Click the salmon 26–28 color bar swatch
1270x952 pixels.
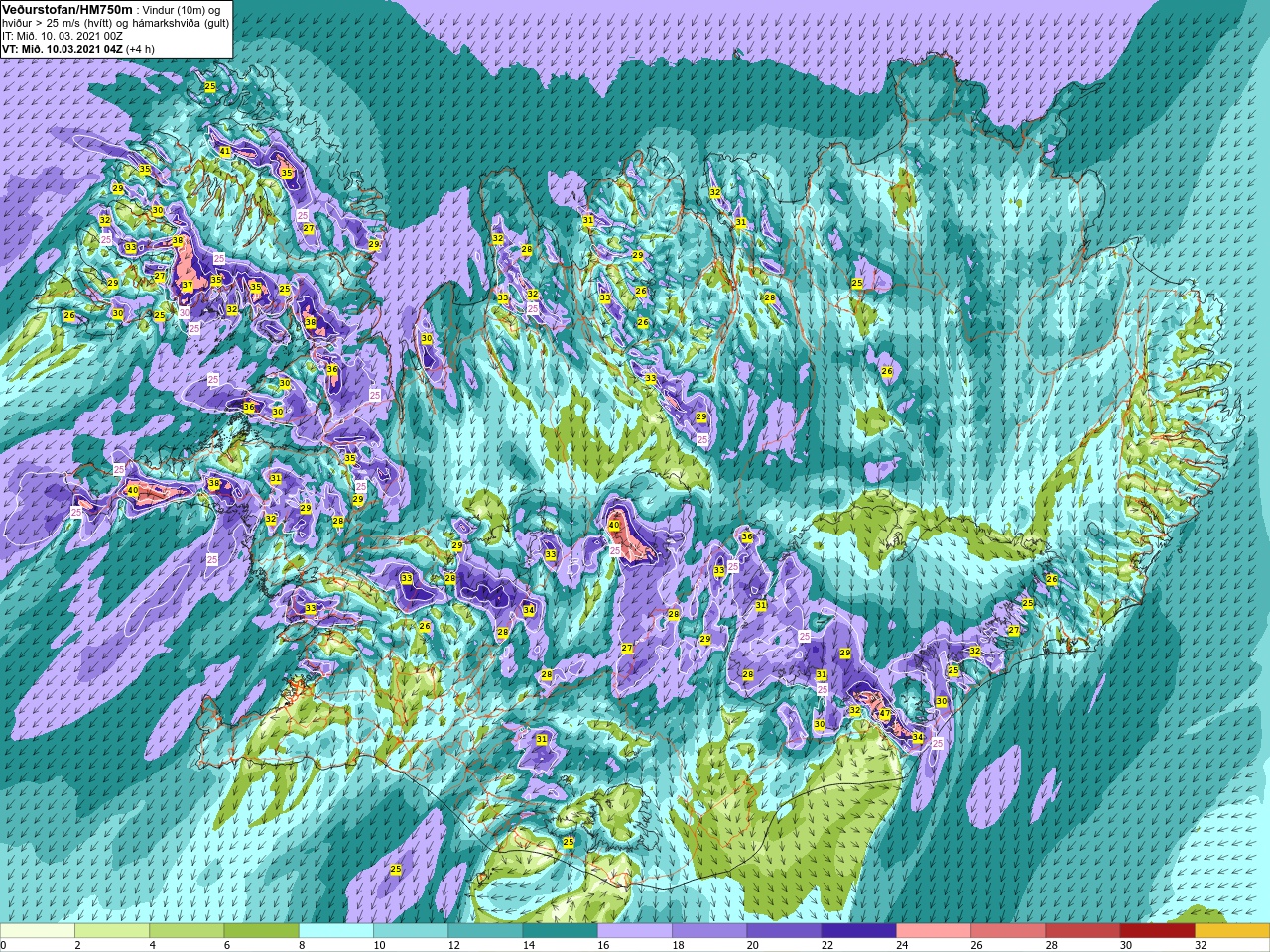pyautogui.click(x=1008, y=931)
